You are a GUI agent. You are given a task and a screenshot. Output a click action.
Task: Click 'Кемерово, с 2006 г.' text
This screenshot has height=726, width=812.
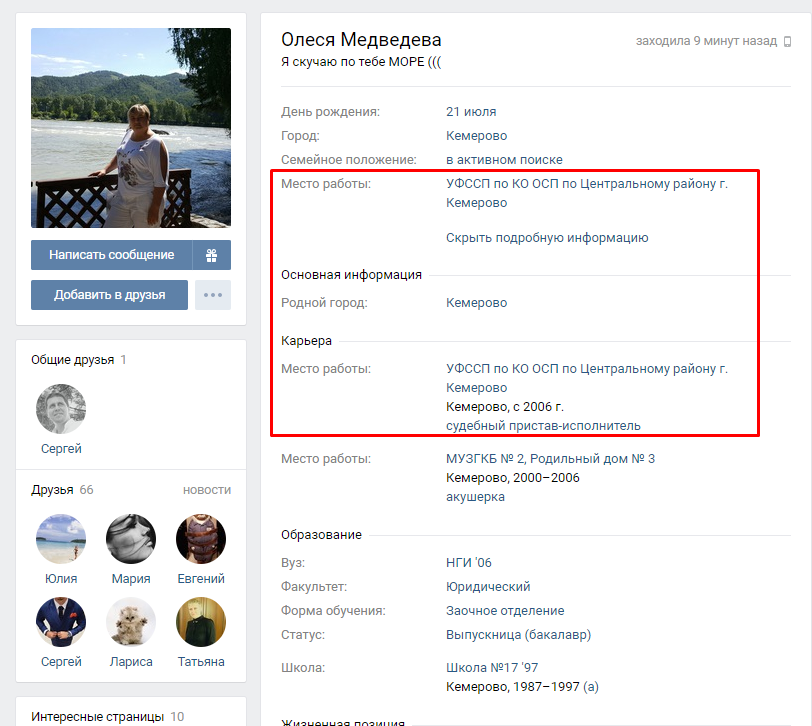point(505,407)
